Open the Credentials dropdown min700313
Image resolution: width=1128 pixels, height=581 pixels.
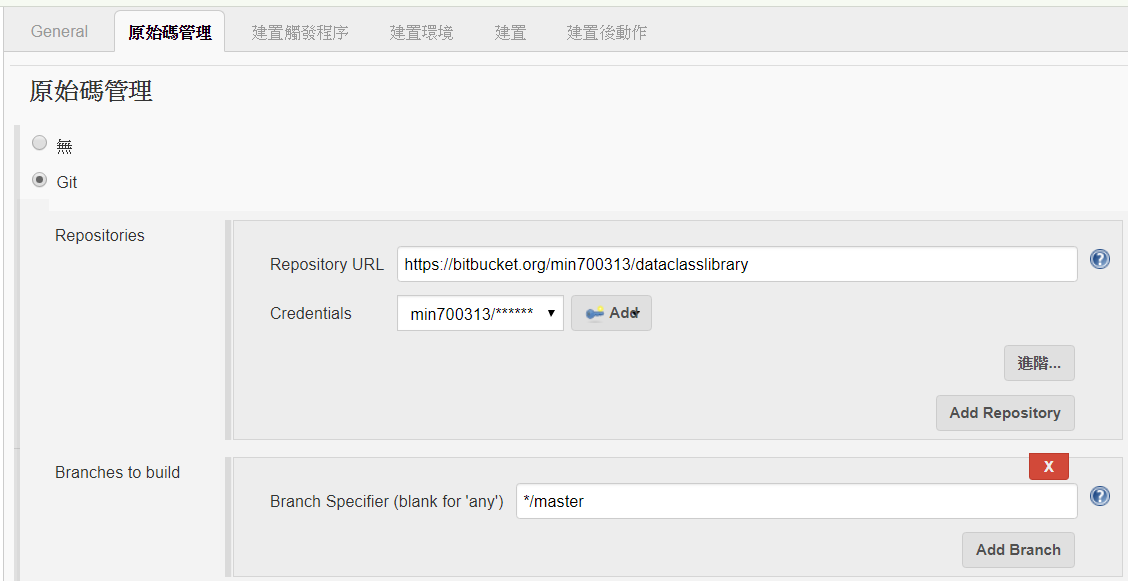click(480, 314)
